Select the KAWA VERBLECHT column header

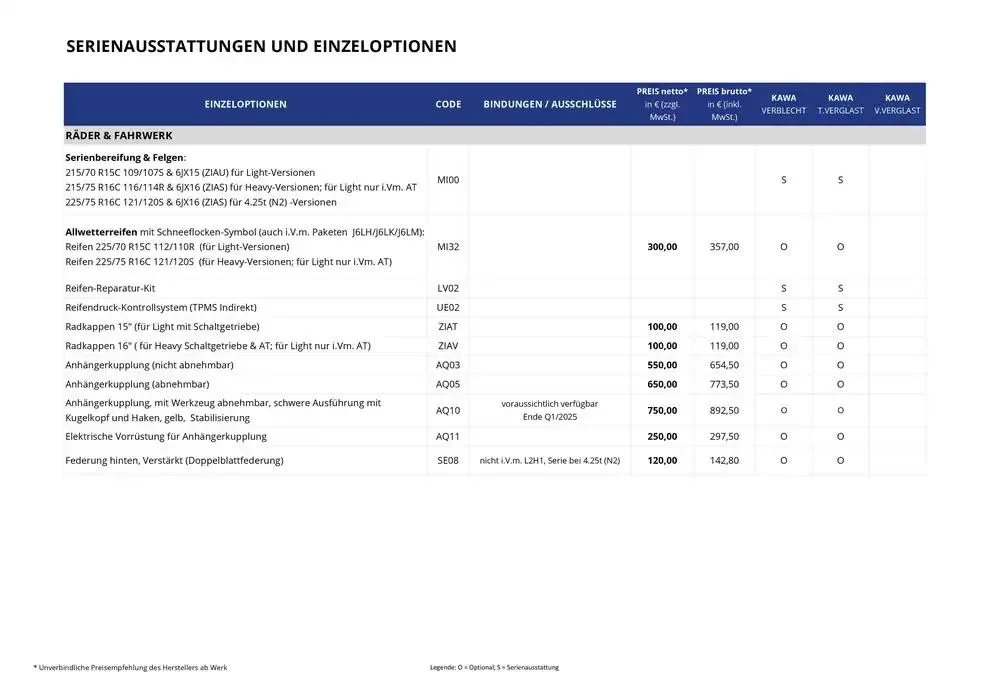[x=783, y=103]
